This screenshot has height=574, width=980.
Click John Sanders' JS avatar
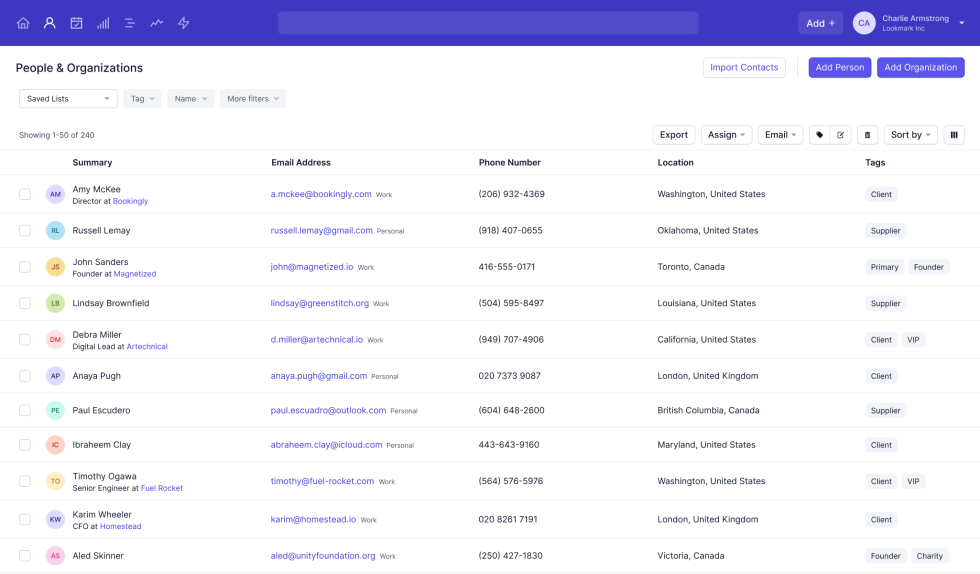56,267
